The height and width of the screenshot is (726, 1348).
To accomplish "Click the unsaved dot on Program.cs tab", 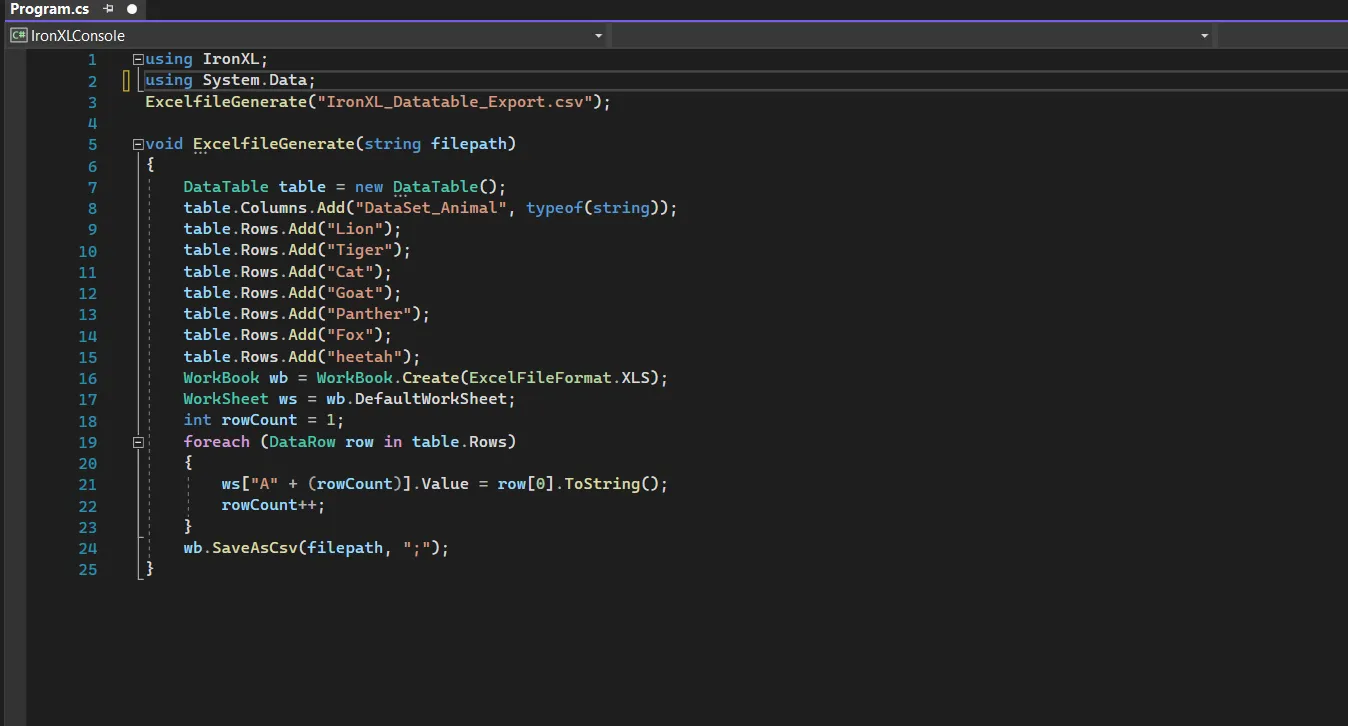I will pyautogui.click(x=132, y=9).
